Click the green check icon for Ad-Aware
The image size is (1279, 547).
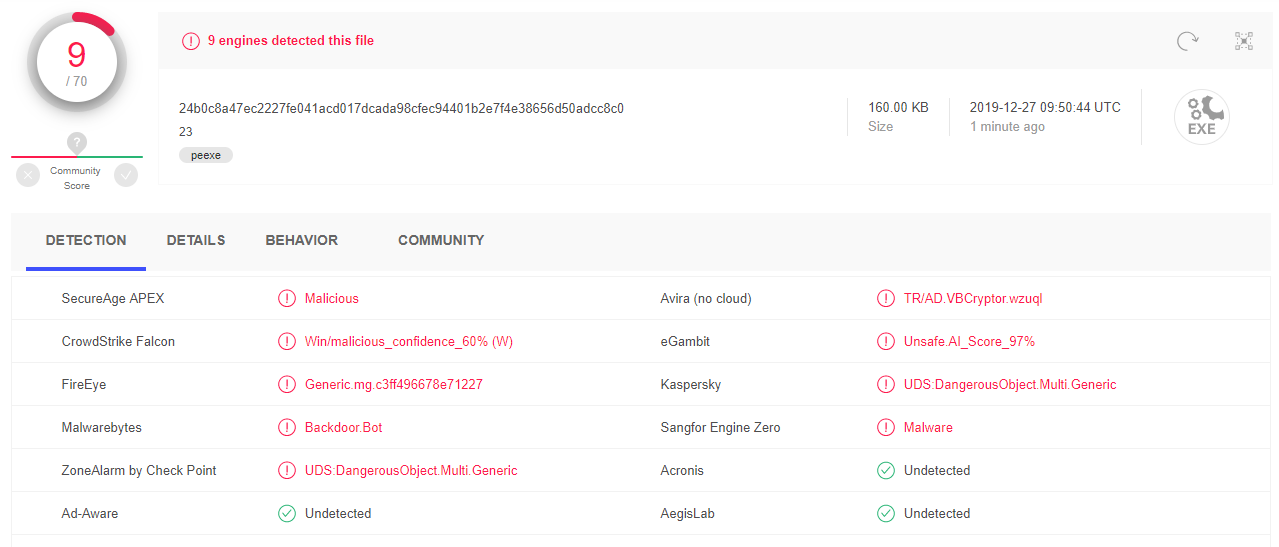287,514
